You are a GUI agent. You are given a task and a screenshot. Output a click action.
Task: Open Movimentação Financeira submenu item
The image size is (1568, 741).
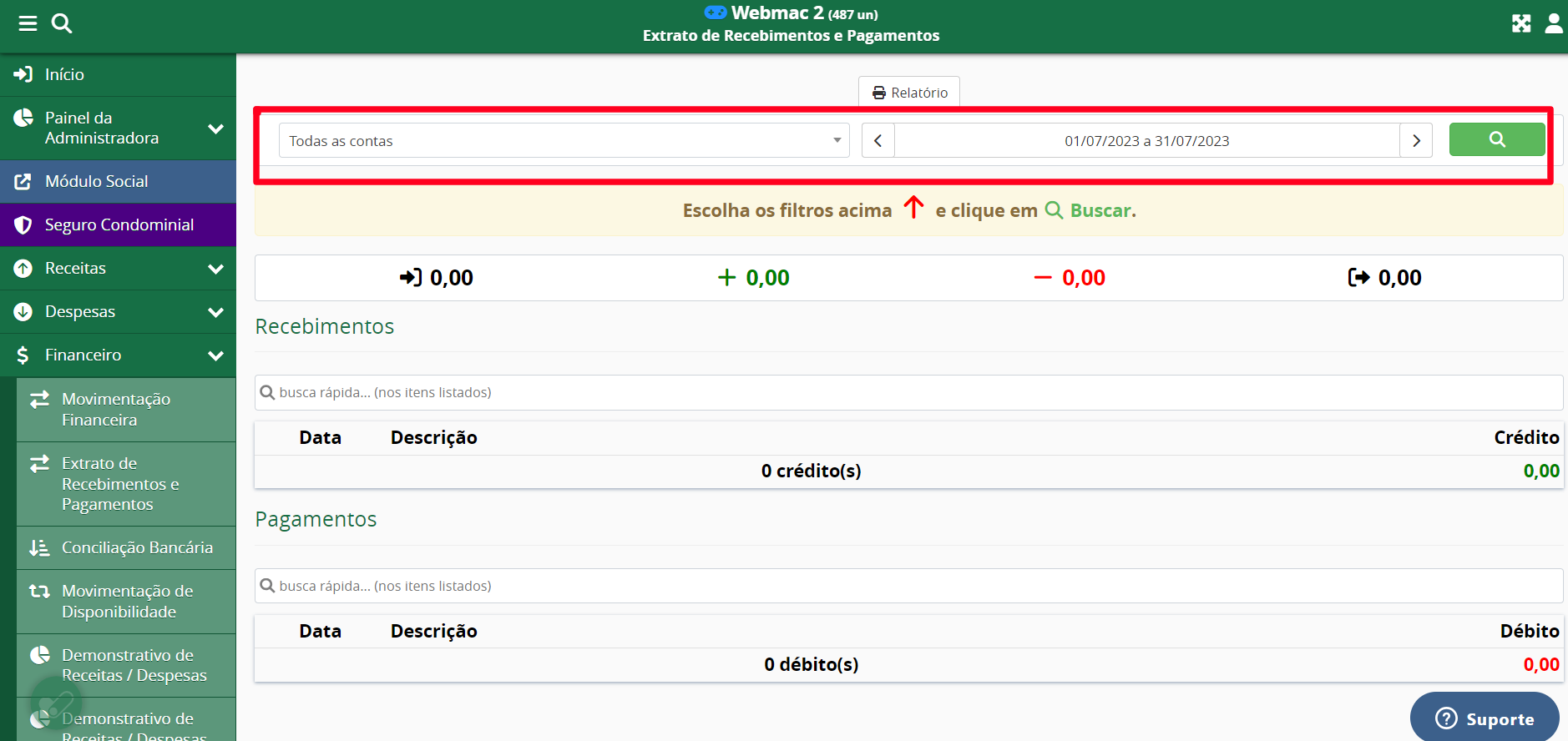click(x=126, y=410)
